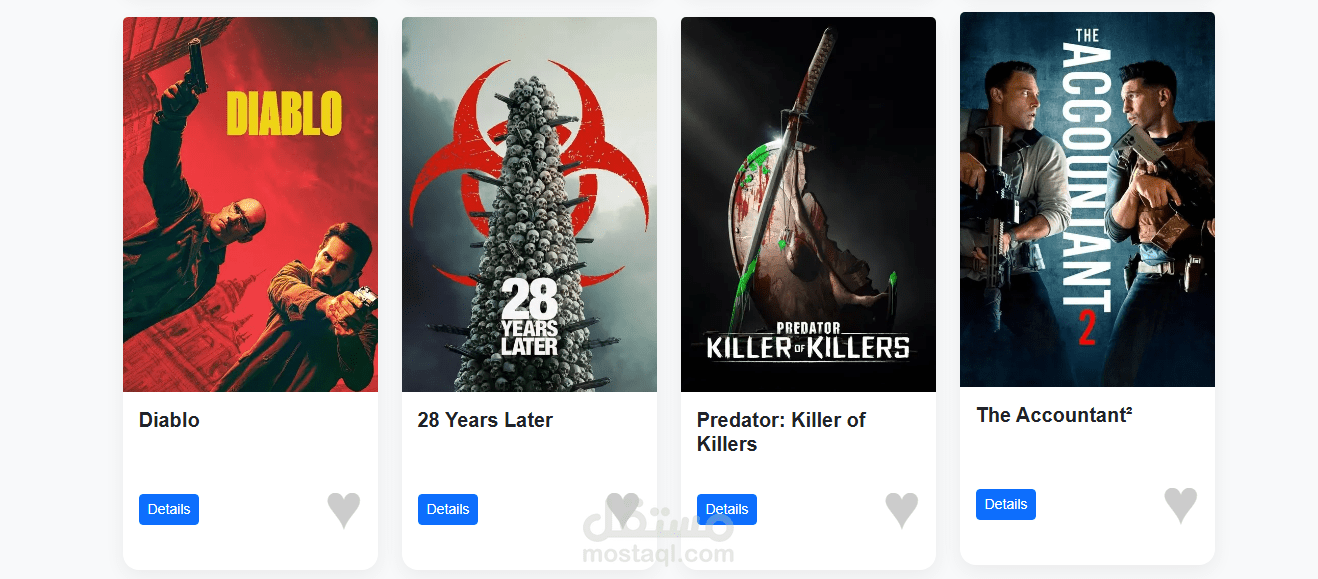Click the mostaql.com watermark logo

pos(658,535)
